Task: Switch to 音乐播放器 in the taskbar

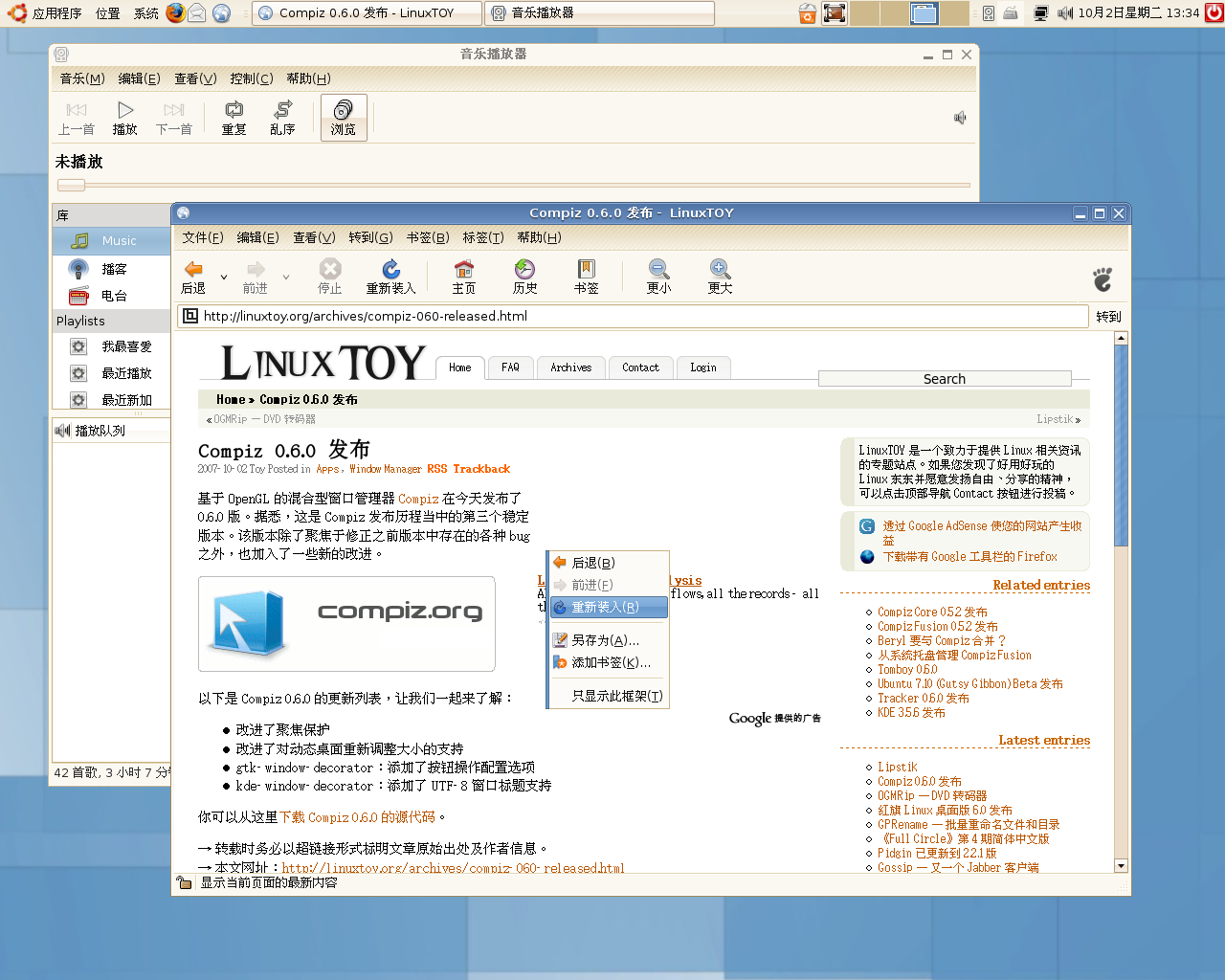Action: (600, 12)
